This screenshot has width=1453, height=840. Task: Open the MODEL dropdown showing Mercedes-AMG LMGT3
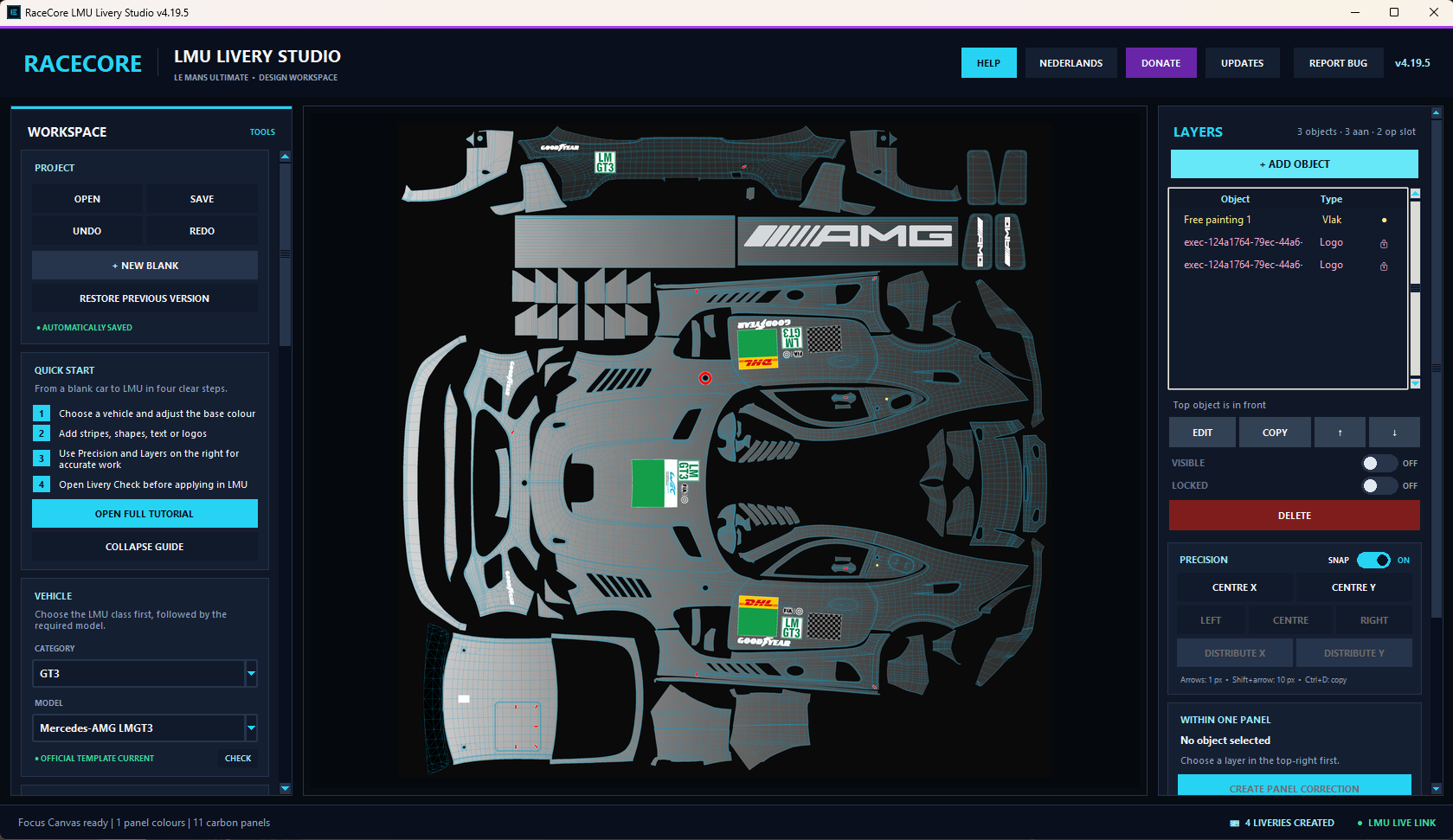pyautogui.click(x=145, y=728)
